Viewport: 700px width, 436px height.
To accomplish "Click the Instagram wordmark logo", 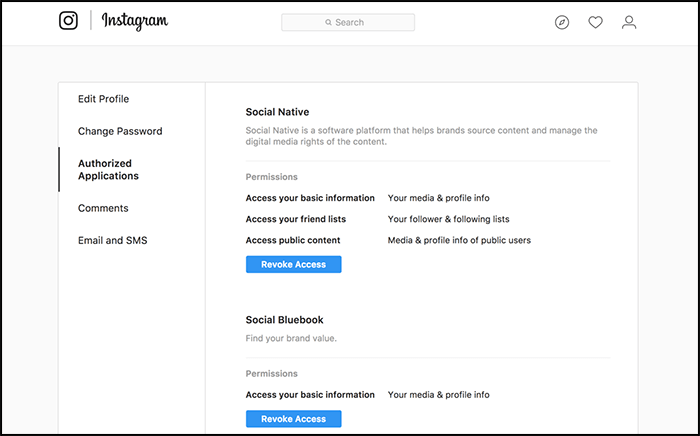I will (x=135, y=21).
